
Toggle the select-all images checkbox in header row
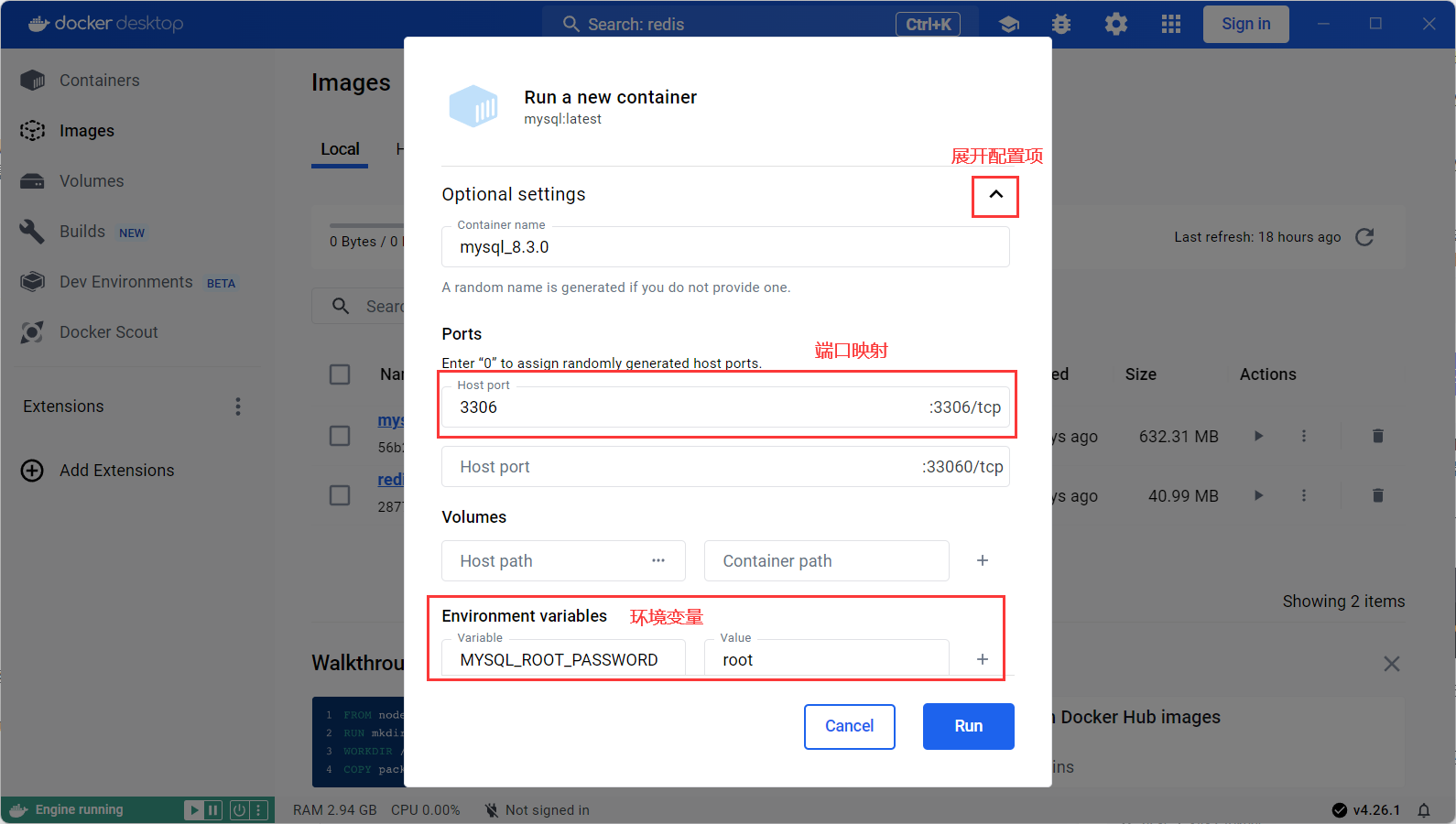tap(340, 374)
